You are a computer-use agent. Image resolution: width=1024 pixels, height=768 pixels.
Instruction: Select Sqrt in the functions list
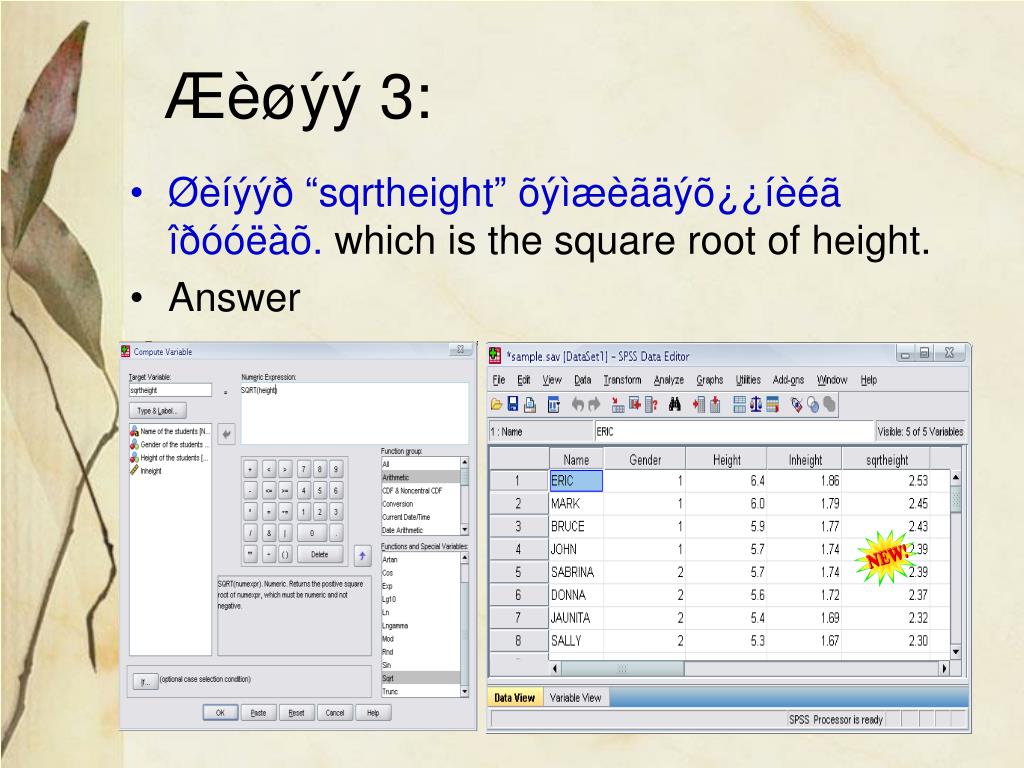coord(421,678)
